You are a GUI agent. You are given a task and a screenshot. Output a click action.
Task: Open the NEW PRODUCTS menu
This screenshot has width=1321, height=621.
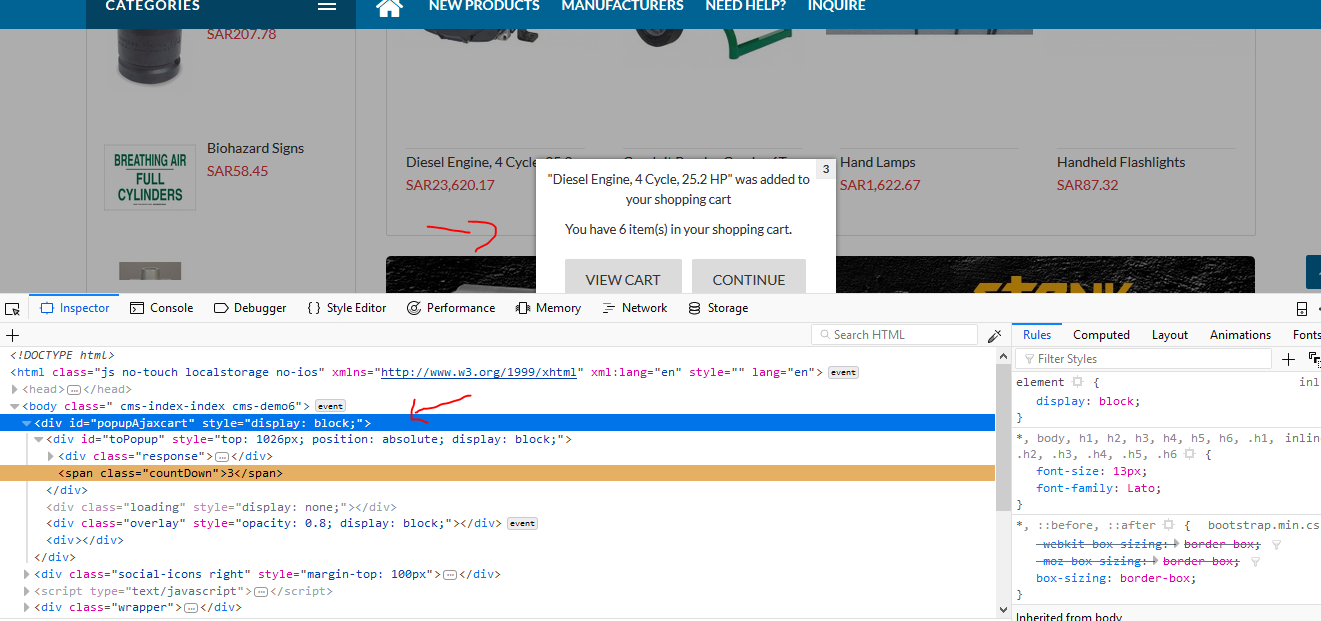click(484, 6)
